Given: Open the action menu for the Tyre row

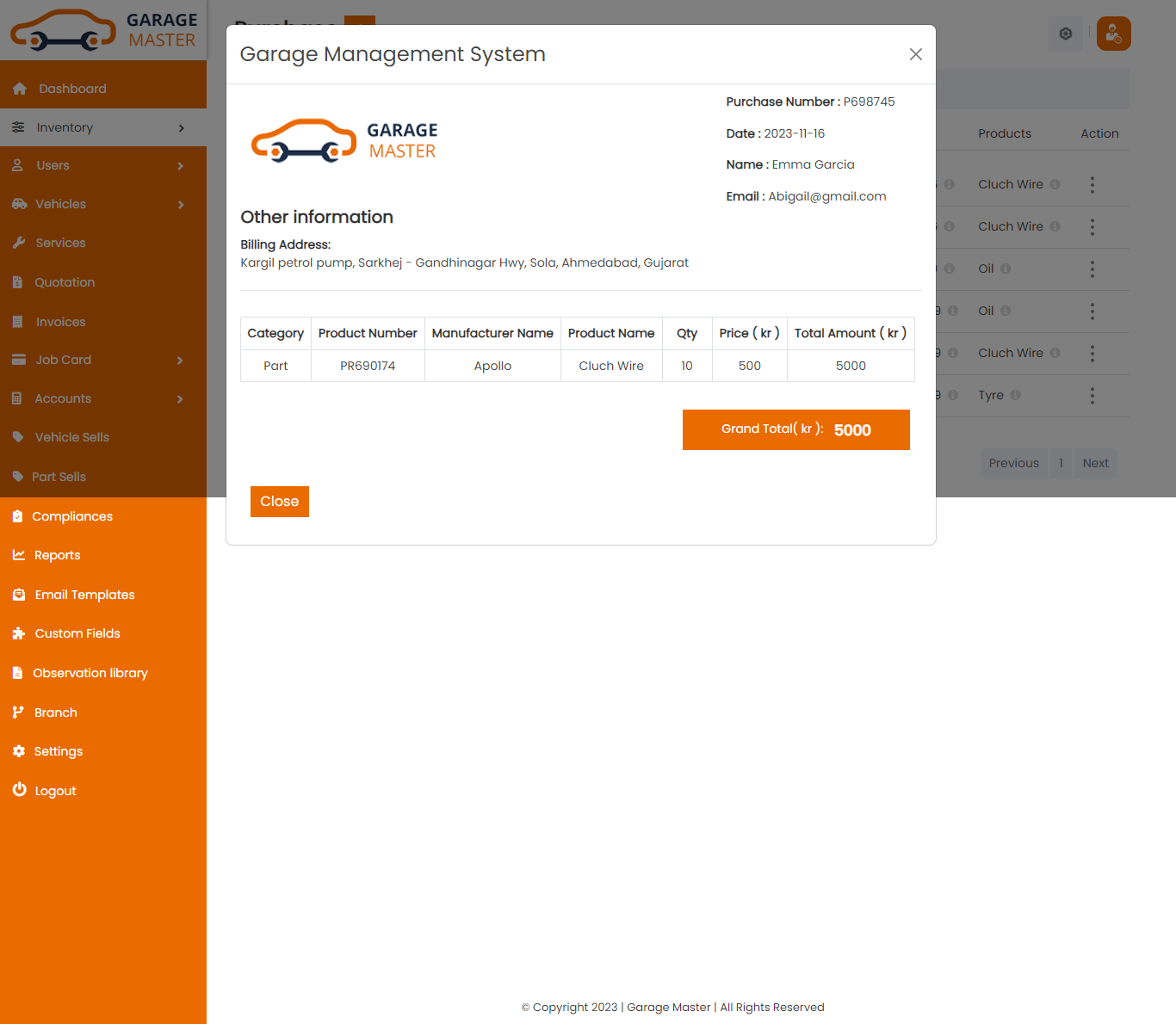Looking at the screenshot, I should (1092, 396).
